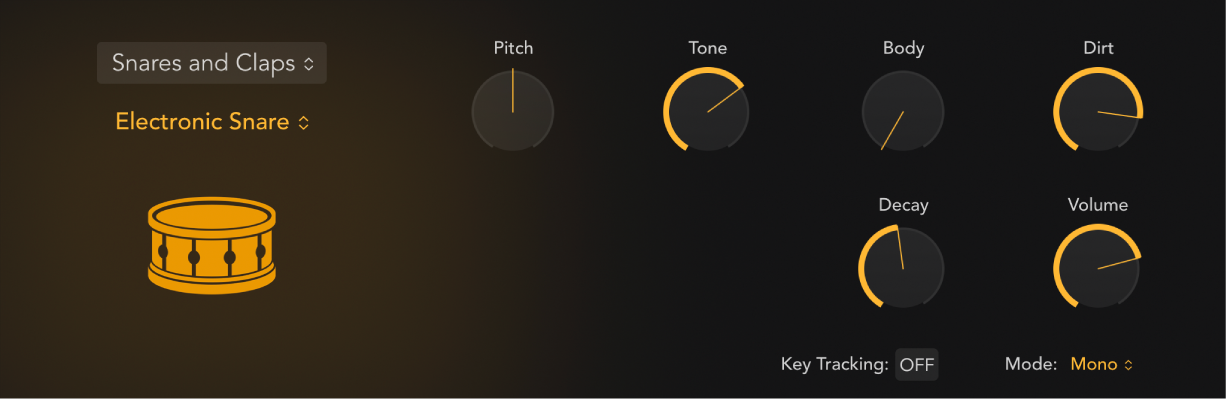Click the Decay knob
Image resolution: width=1226 pixels, height=400 pixels.
point(902,267)
